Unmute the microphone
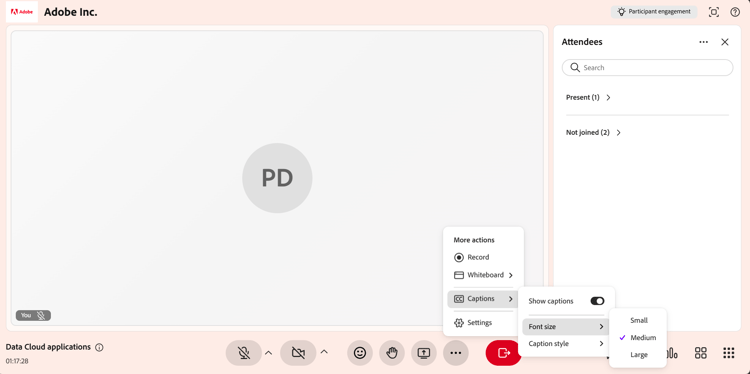 [x=243, y=353]
